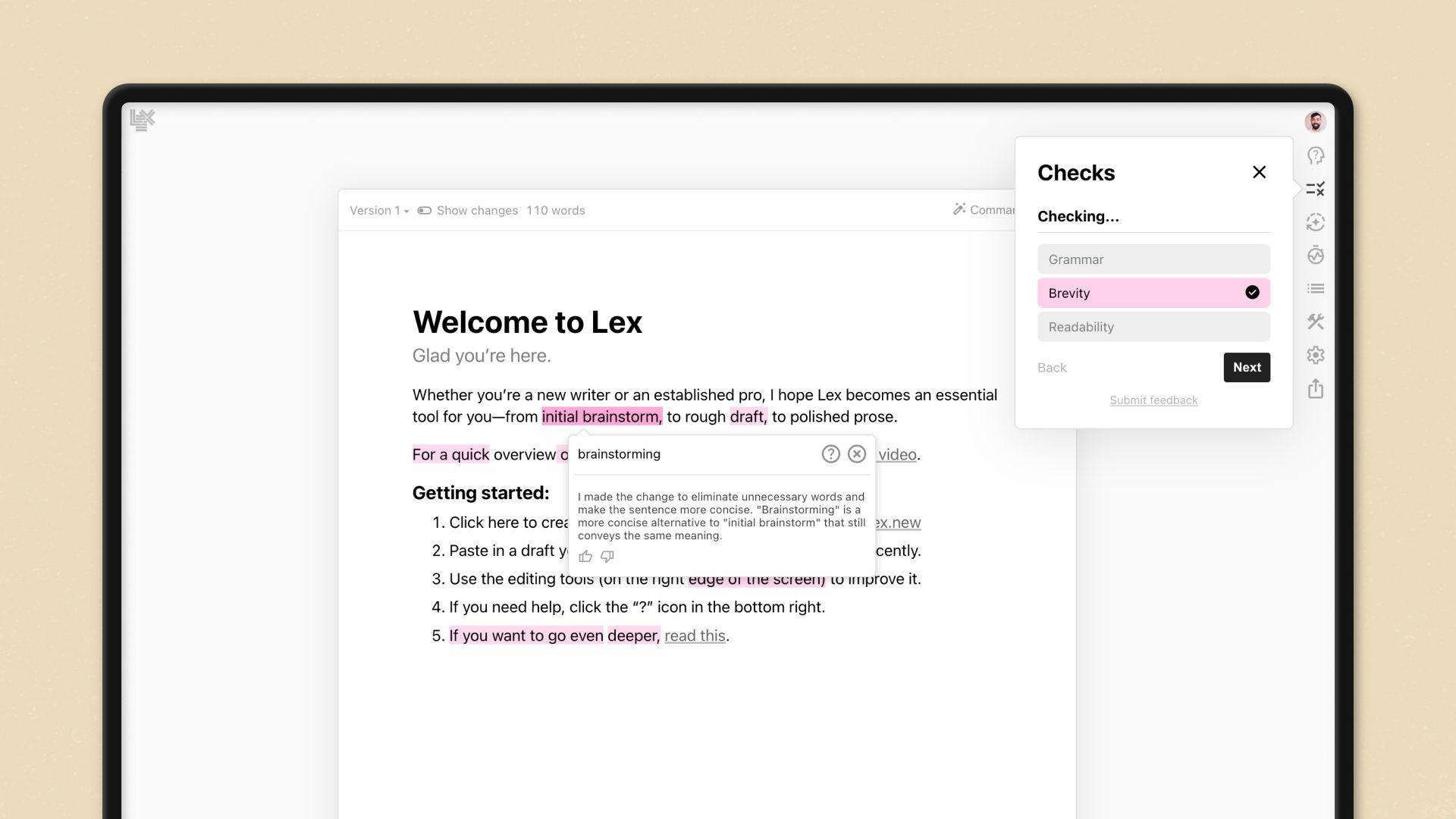
Task: Click the magic wand Command icon
Action: pyautogui.click(x=960, y=209)
